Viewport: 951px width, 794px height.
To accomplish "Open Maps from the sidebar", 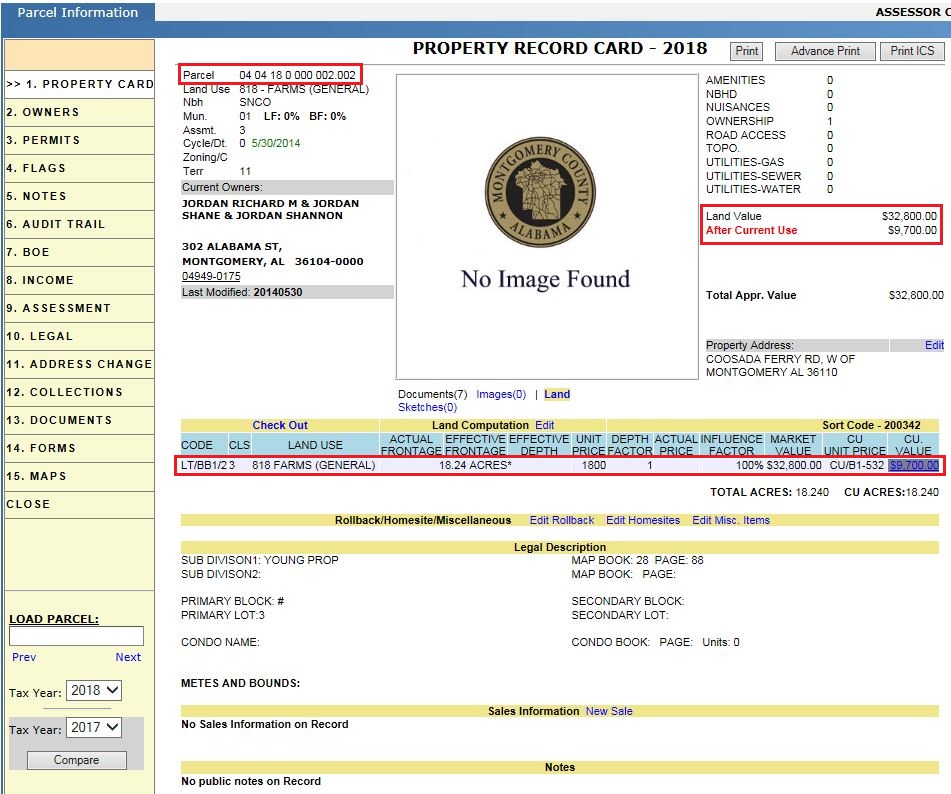I will click(x=79, y=476).
